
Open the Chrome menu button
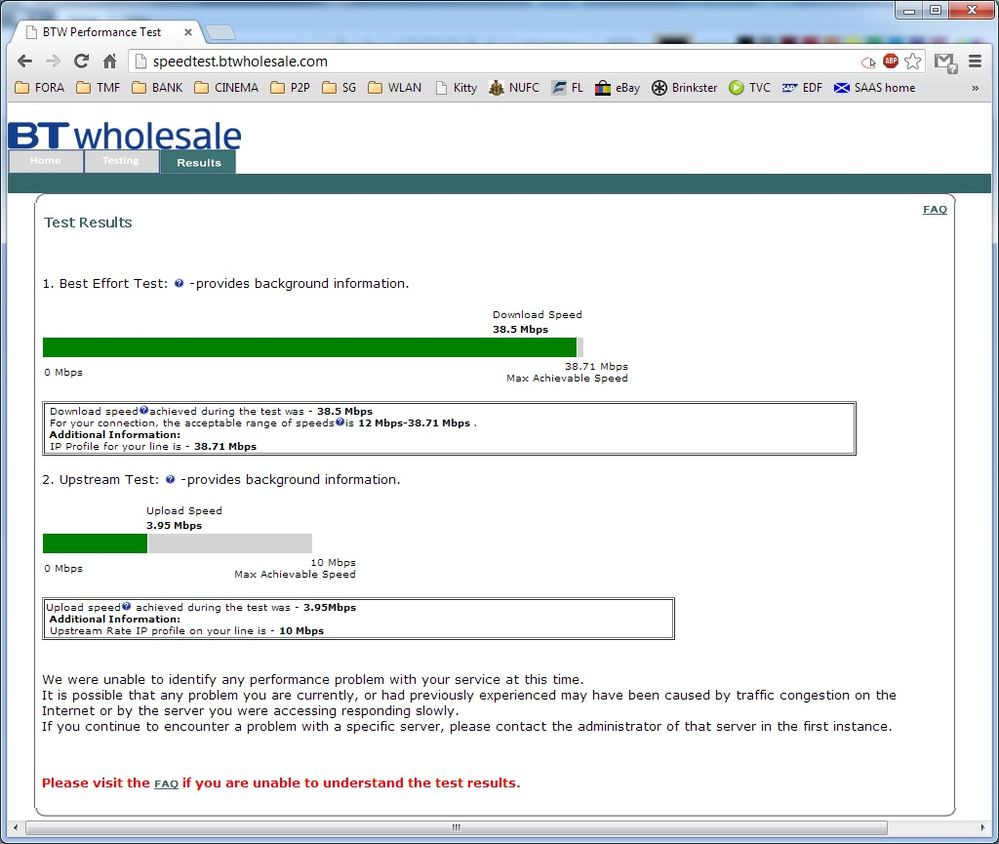[x=975, y=61]
